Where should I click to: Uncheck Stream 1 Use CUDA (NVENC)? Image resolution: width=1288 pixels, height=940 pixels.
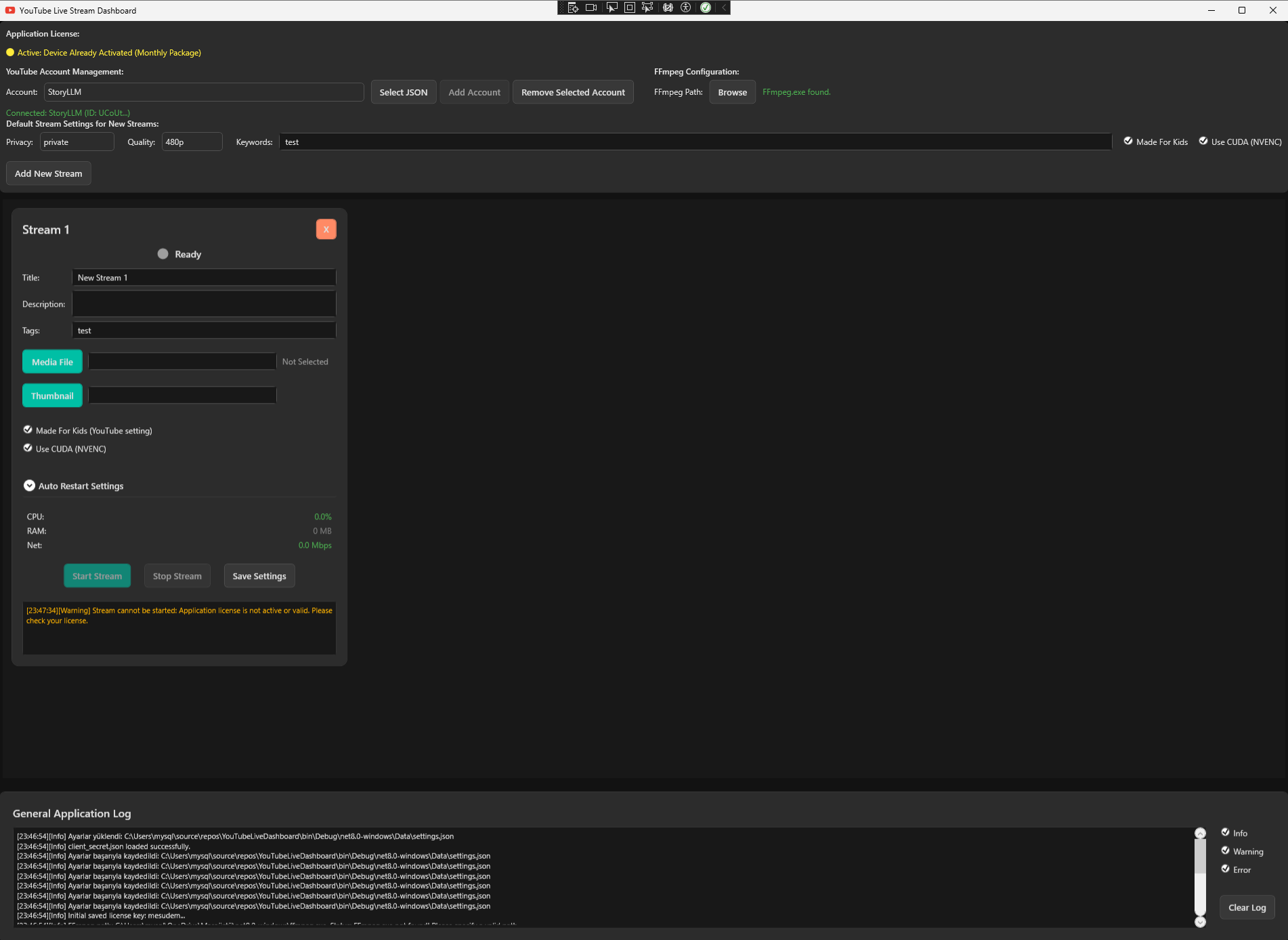point(28,448)
